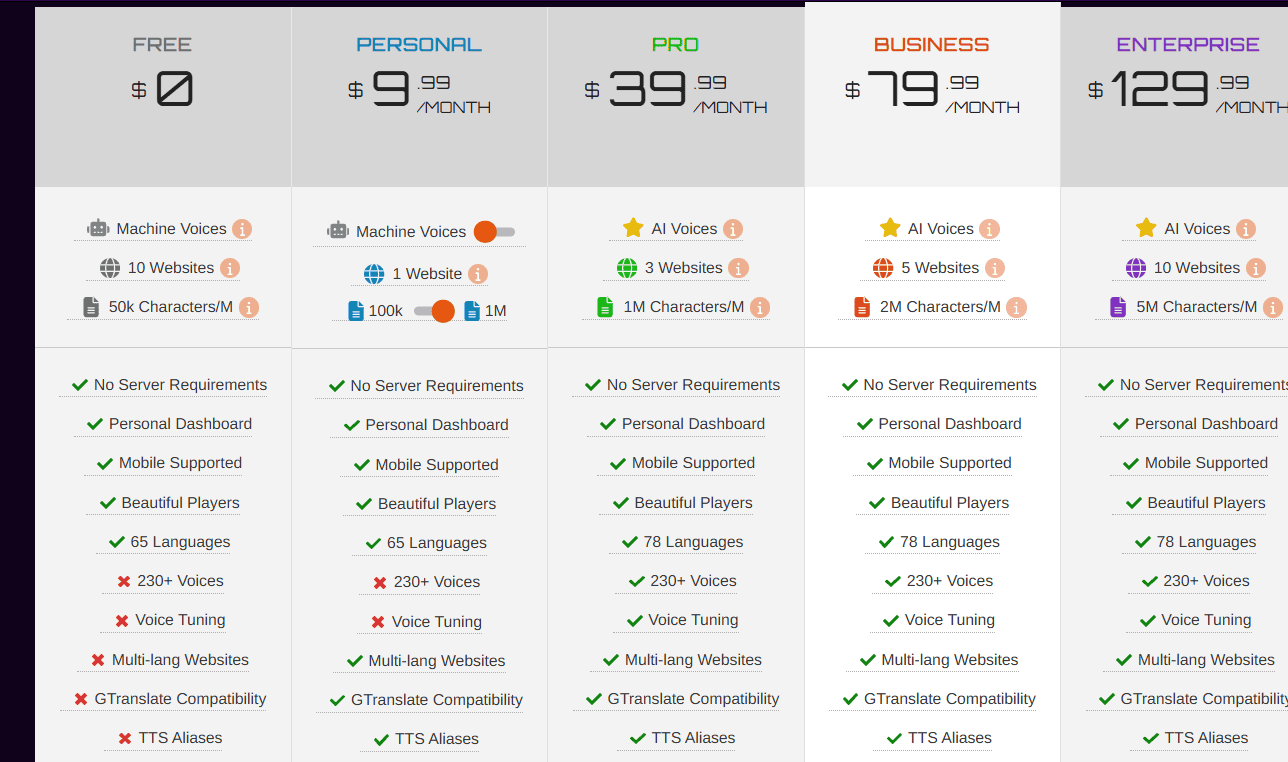The width and height of the screenshot is (1288, 762).
Task: Click 1M characters option in Personal plan
Action: [x=495, y=311]
